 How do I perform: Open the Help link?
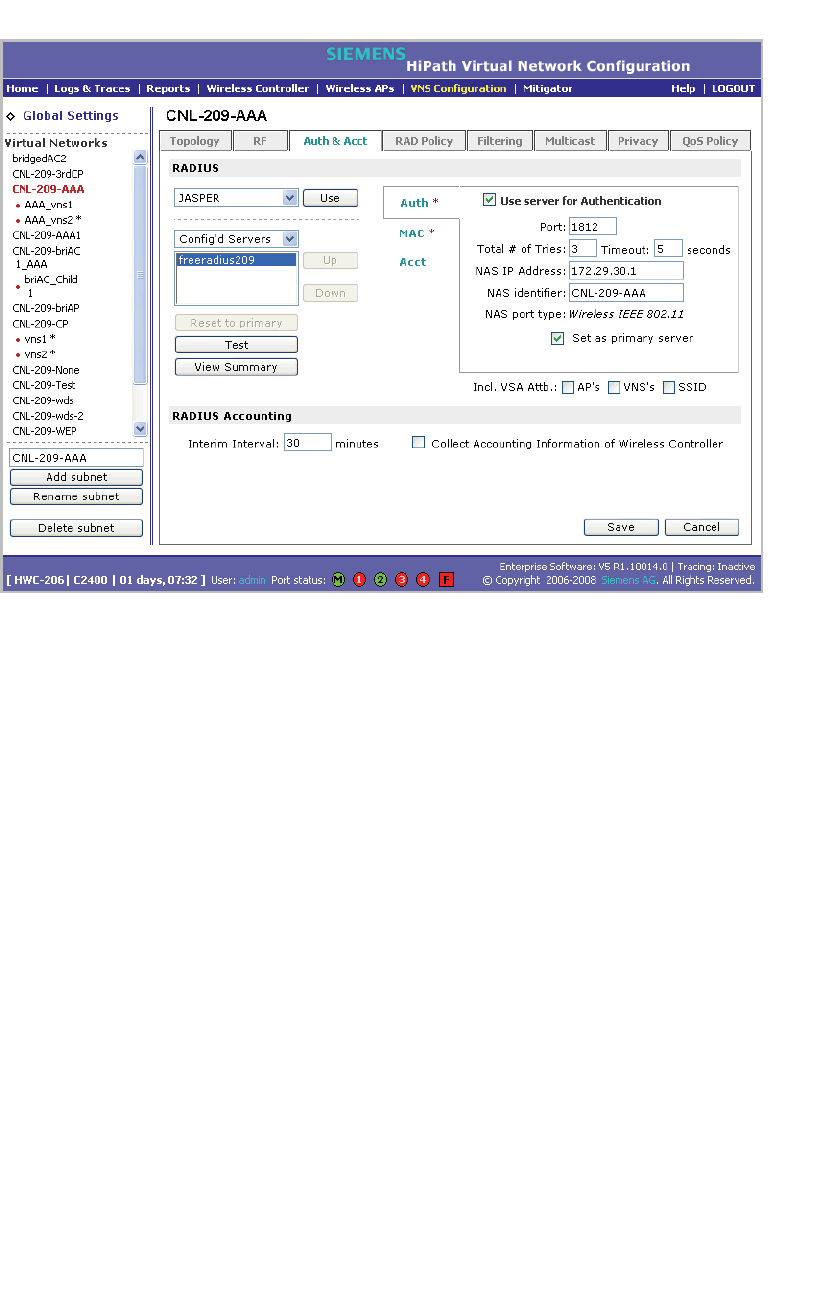(683, 88)
